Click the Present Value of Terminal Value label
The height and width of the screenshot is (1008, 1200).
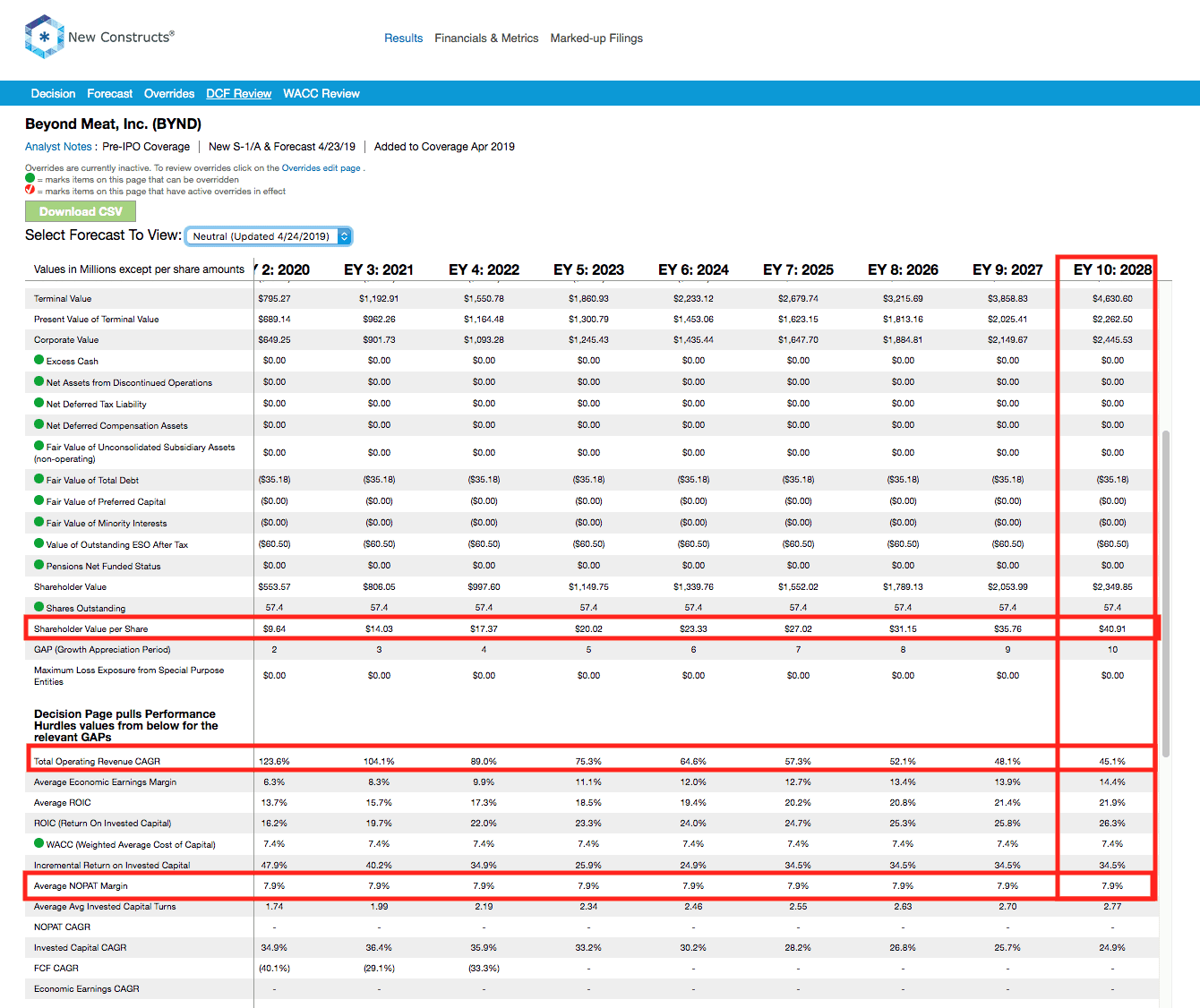pos(96,319)
